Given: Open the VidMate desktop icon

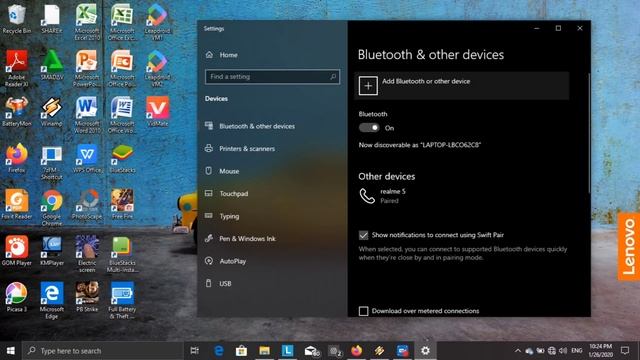Looking at the screenshot, I should [x=158, y=111].
